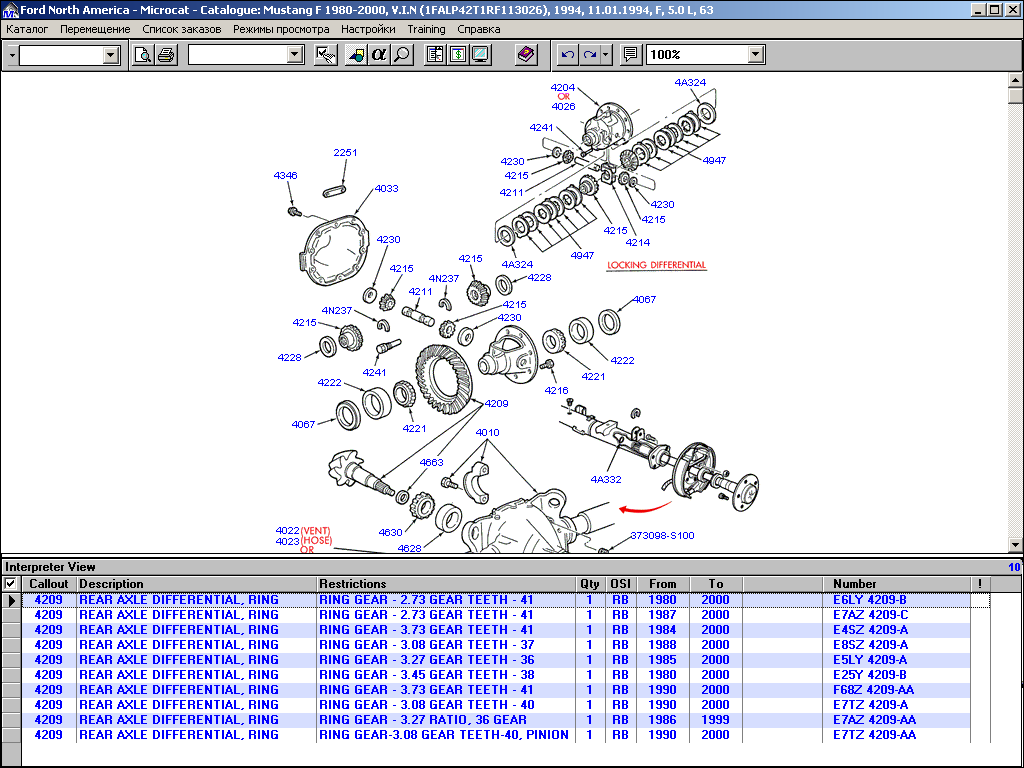Click the 373098-S100 callout label in diagram
Viewport: 1024px width, 768px height.
tap(662, 536)
